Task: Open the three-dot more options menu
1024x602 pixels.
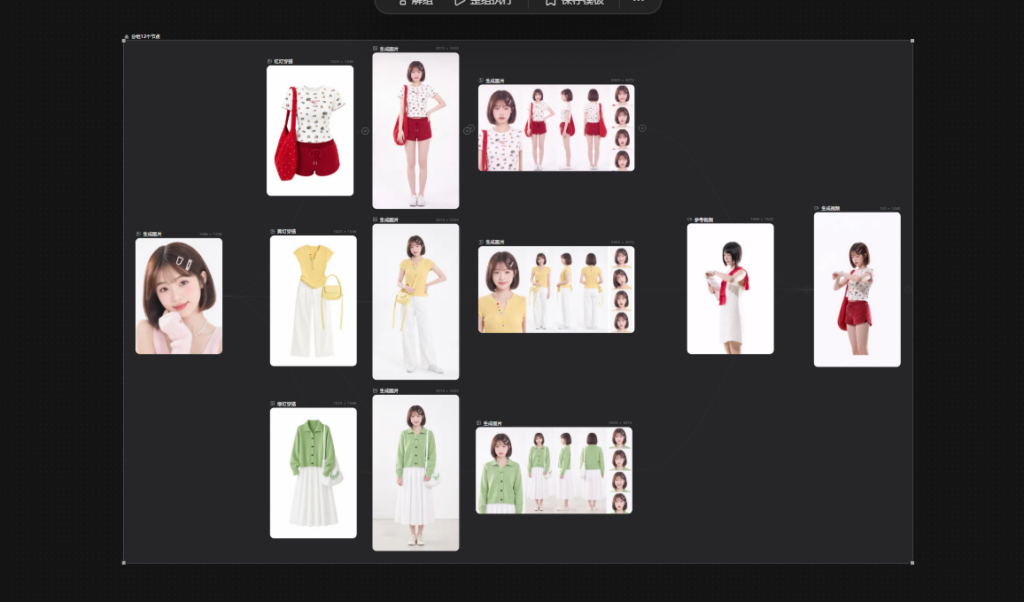Action: pos(639,2)
